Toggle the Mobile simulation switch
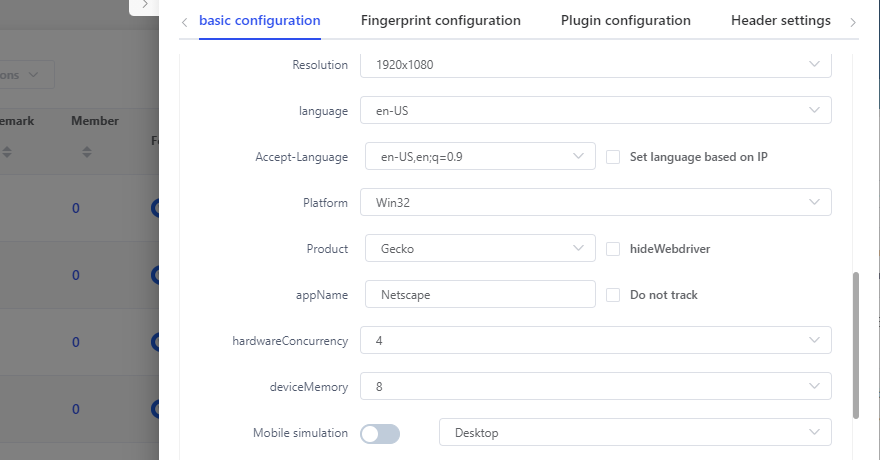880x460 pixels. [380, 433]
